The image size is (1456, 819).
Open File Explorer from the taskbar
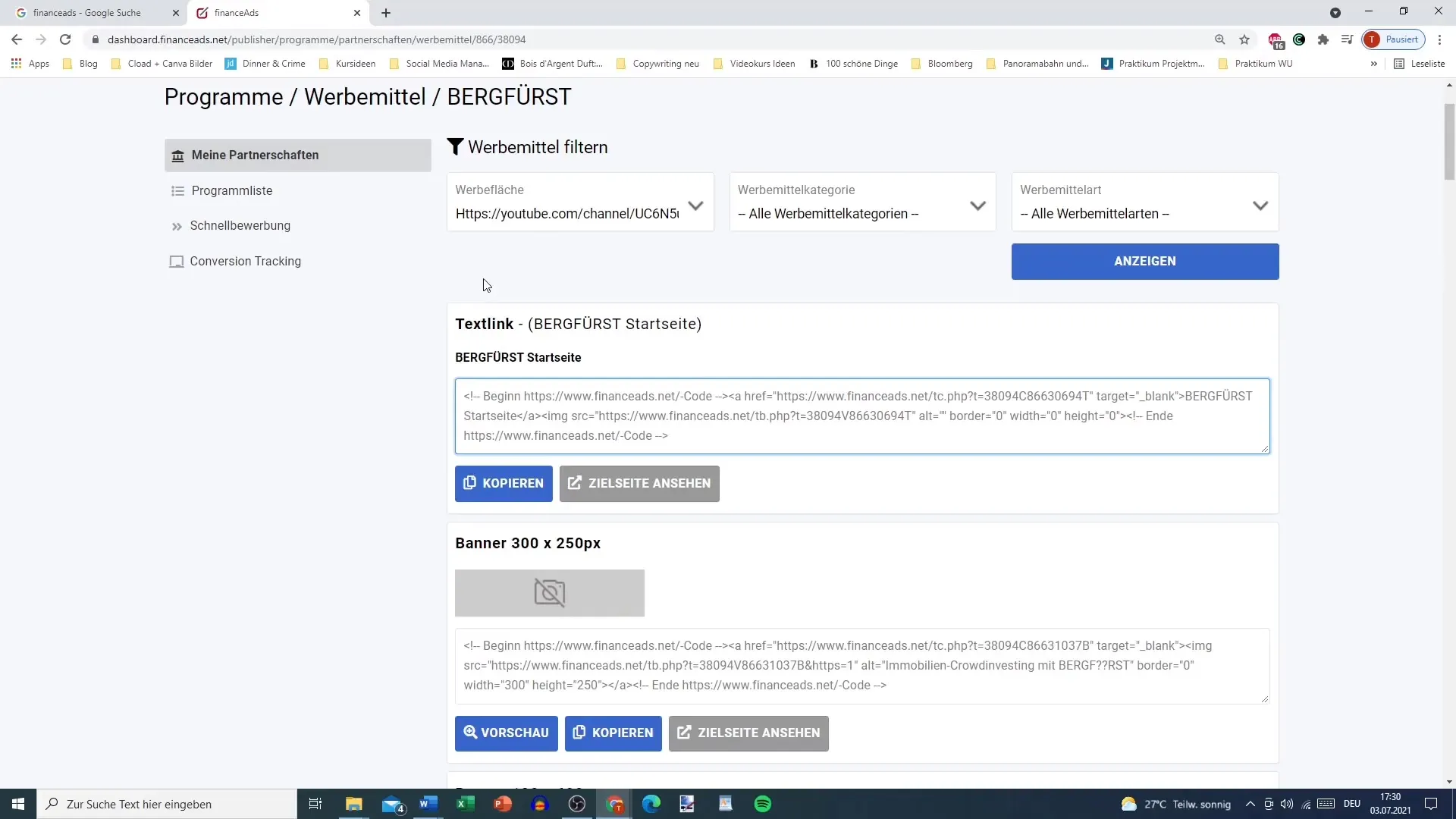coord(353,804)
